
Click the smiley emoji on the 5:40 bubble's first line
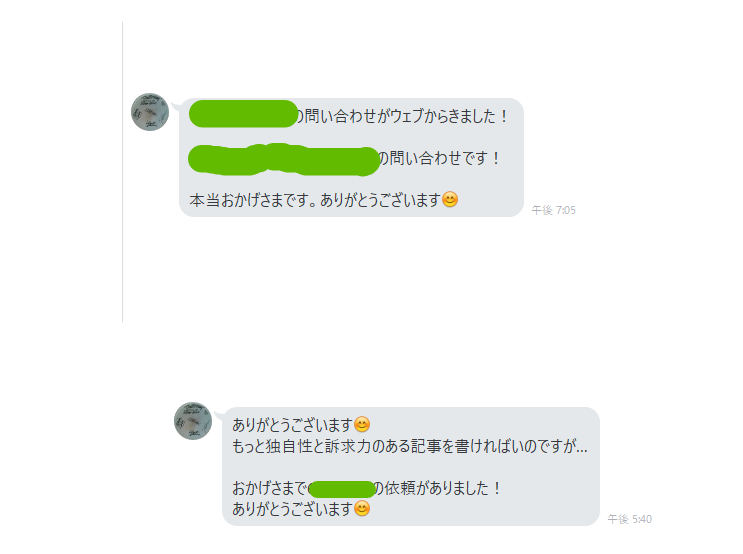[x=362, y=425]
